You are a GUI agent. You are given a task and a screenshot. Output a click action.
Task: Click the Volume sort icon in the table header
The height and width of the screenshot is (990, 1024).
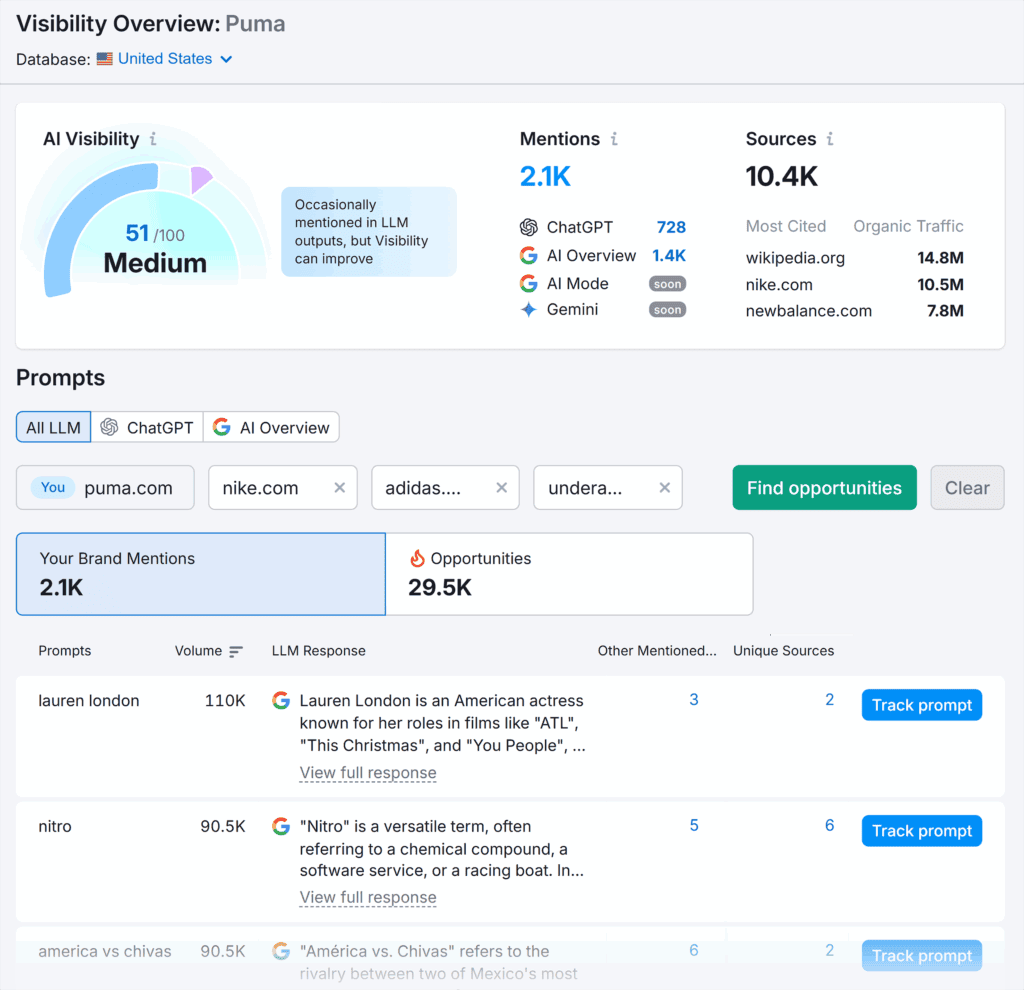coord(238,650)
